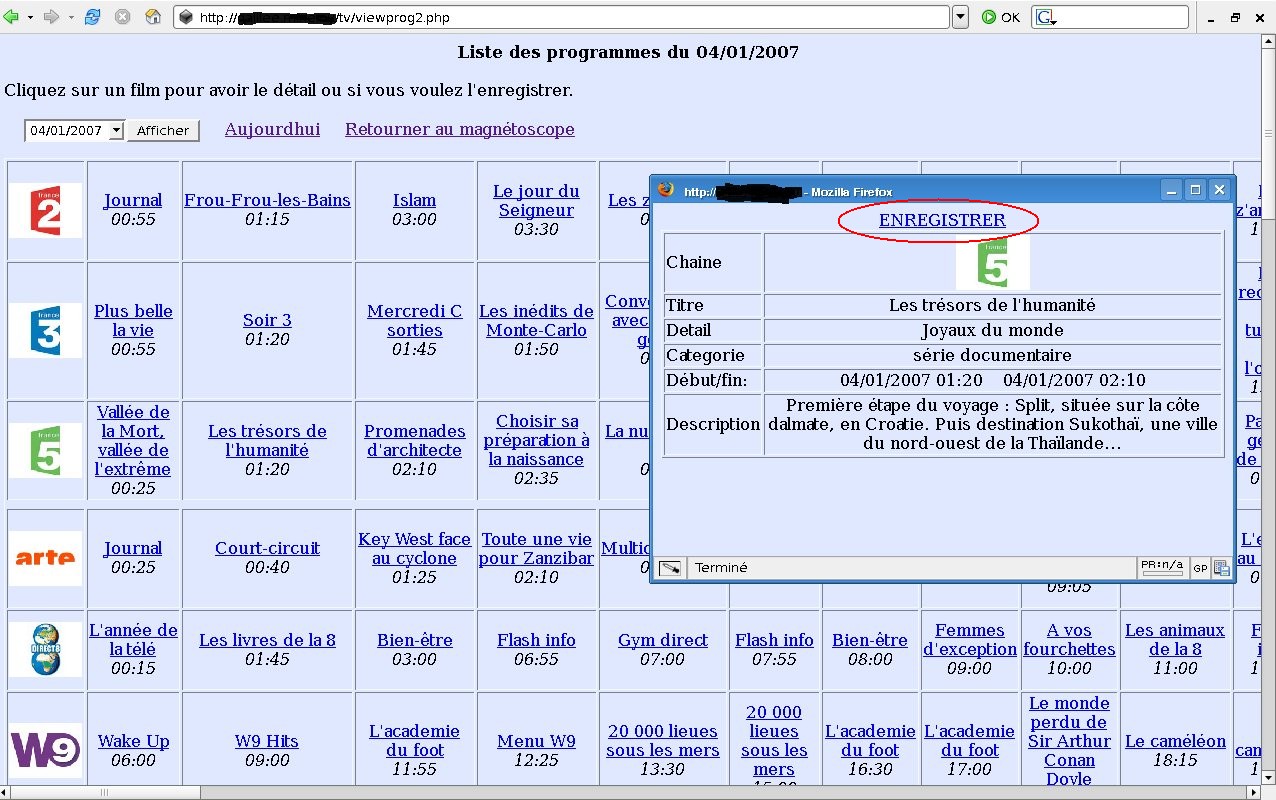The image size is (1276, 800).
Task: Click the eyedropper icon in popup status bar
Action: tap(670, 568)
